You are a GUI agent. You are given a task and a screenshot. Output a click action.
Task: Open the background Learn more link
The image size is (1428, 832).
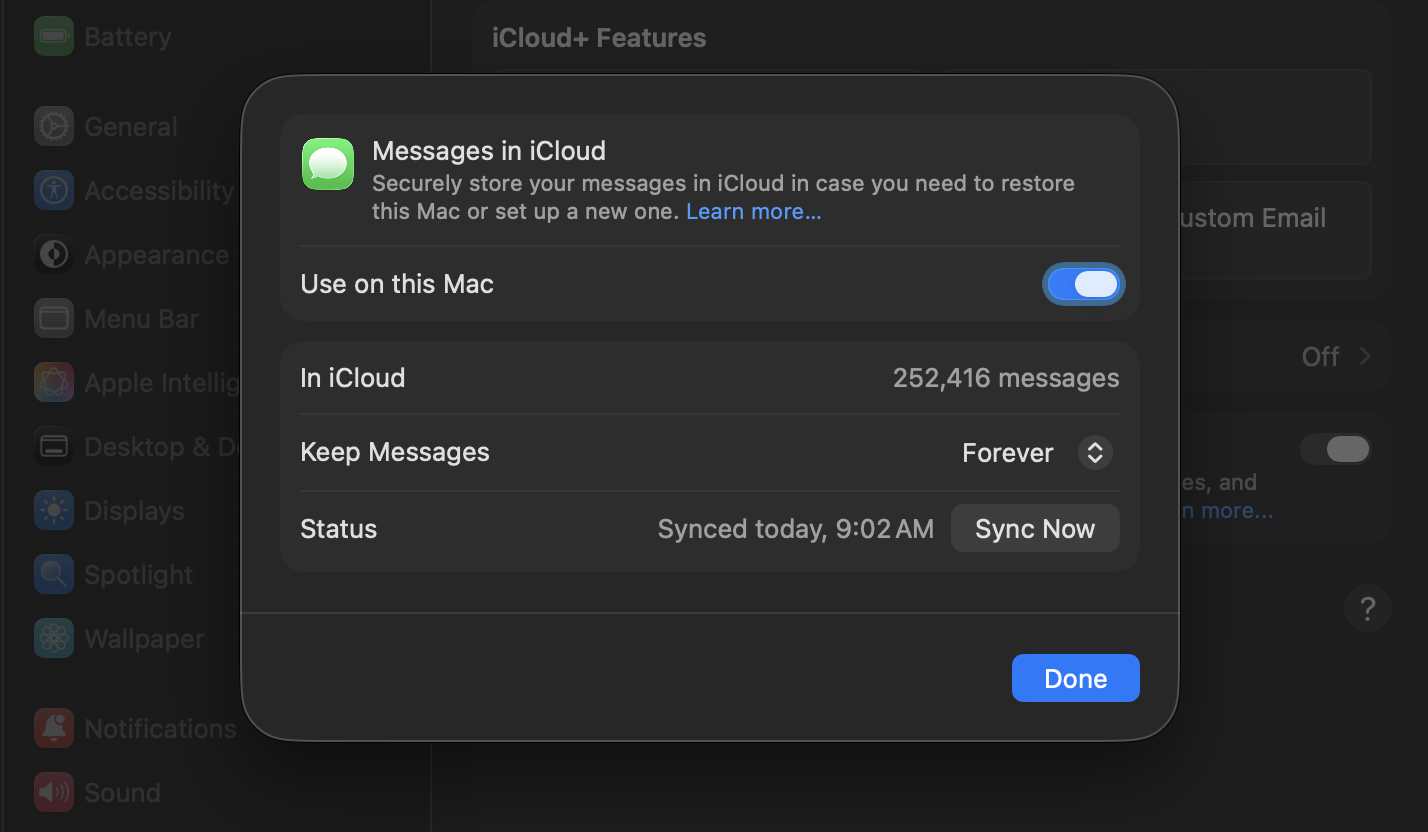pyautogui.click(x=1227, y=511)
